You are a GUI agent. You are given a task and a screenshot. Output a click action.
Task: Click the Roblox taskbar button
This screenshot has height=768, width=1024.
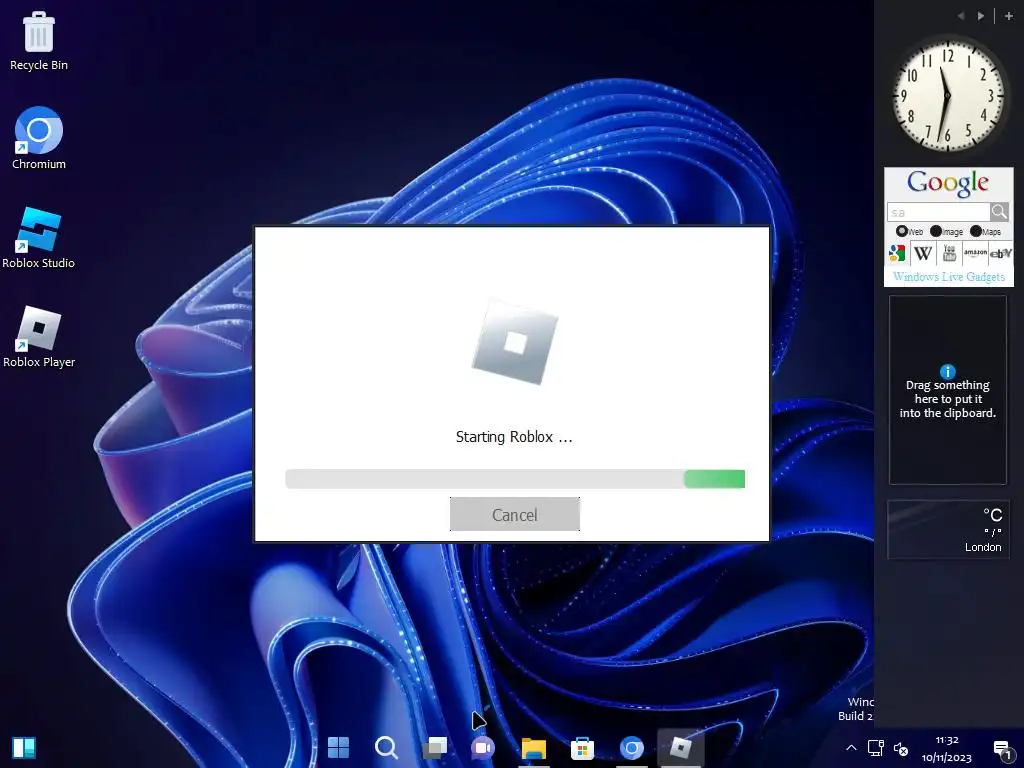point(680,747)
